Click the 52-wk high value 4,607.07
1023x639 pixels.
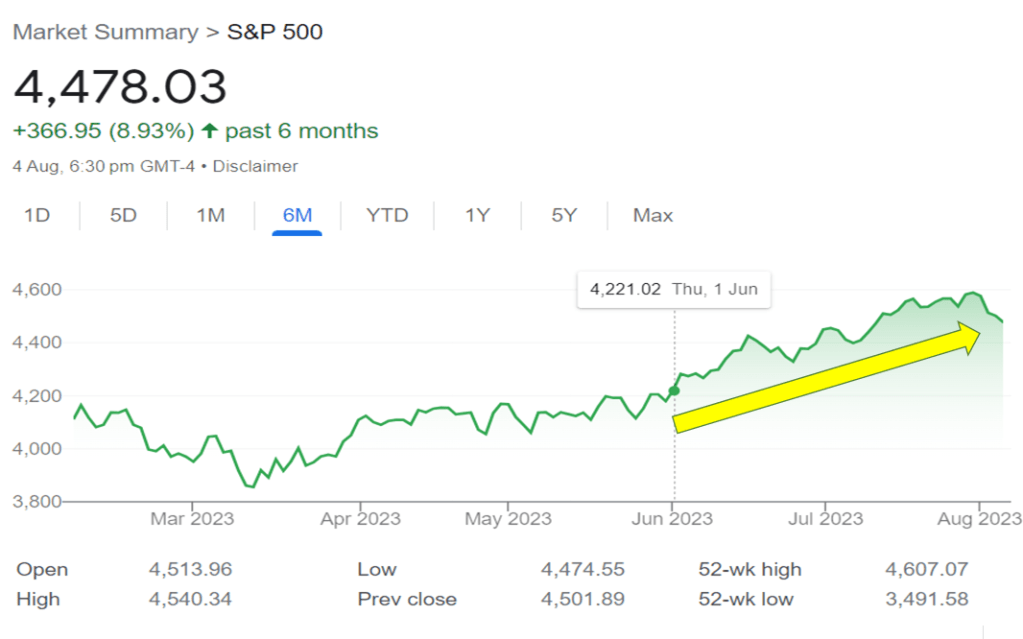point(926,570)
